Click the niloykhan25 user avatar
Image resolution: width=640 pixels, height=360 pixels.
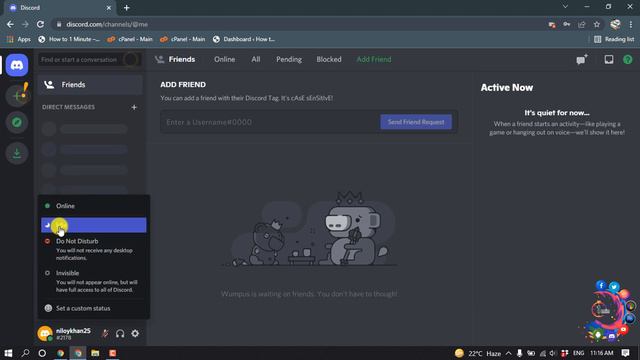pos(45,333)
